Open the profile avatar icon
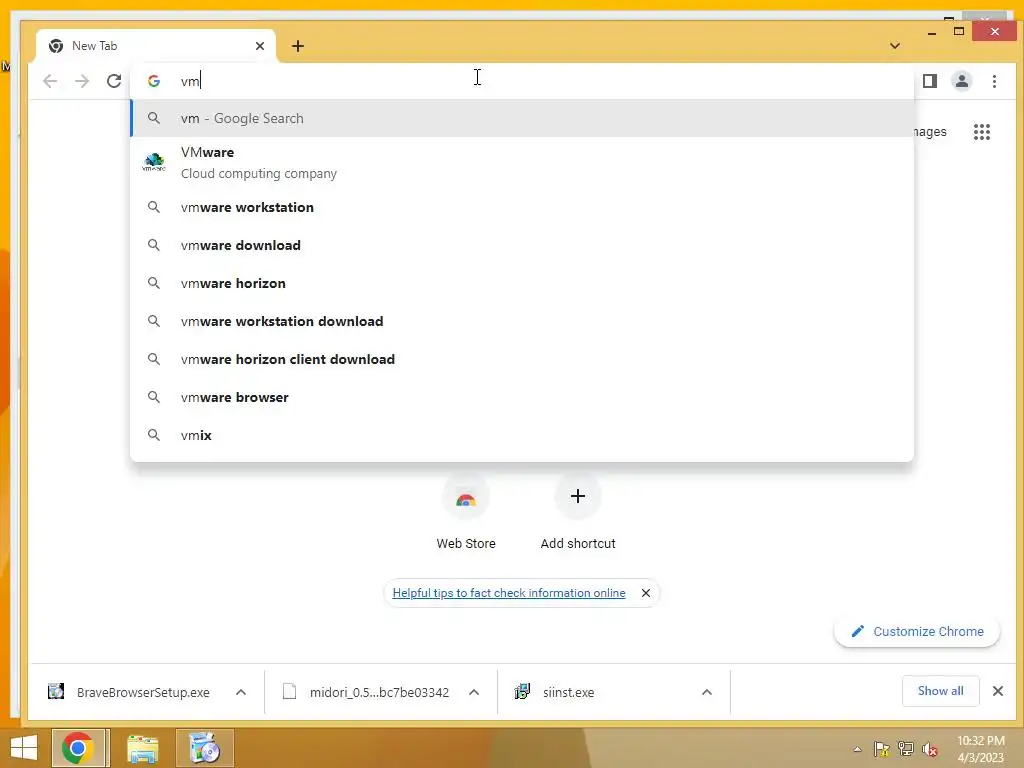 (x=961, y=81)
